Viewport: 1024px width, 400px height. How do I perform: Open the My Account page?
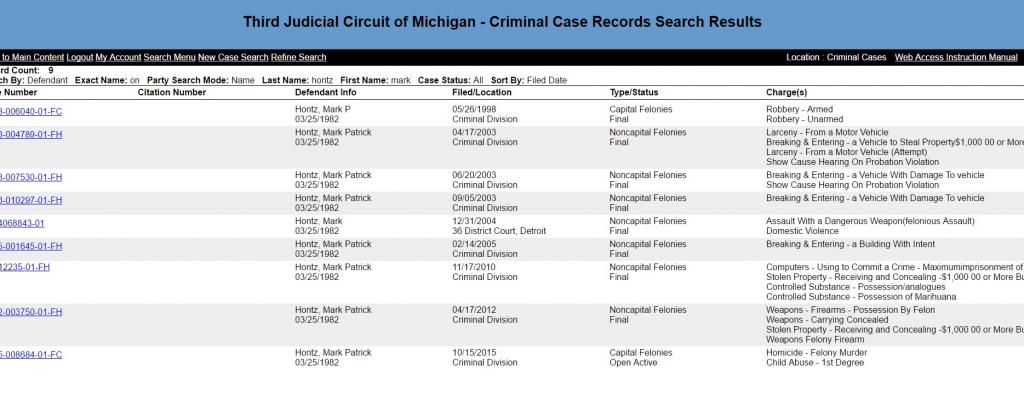coord(118,58)
